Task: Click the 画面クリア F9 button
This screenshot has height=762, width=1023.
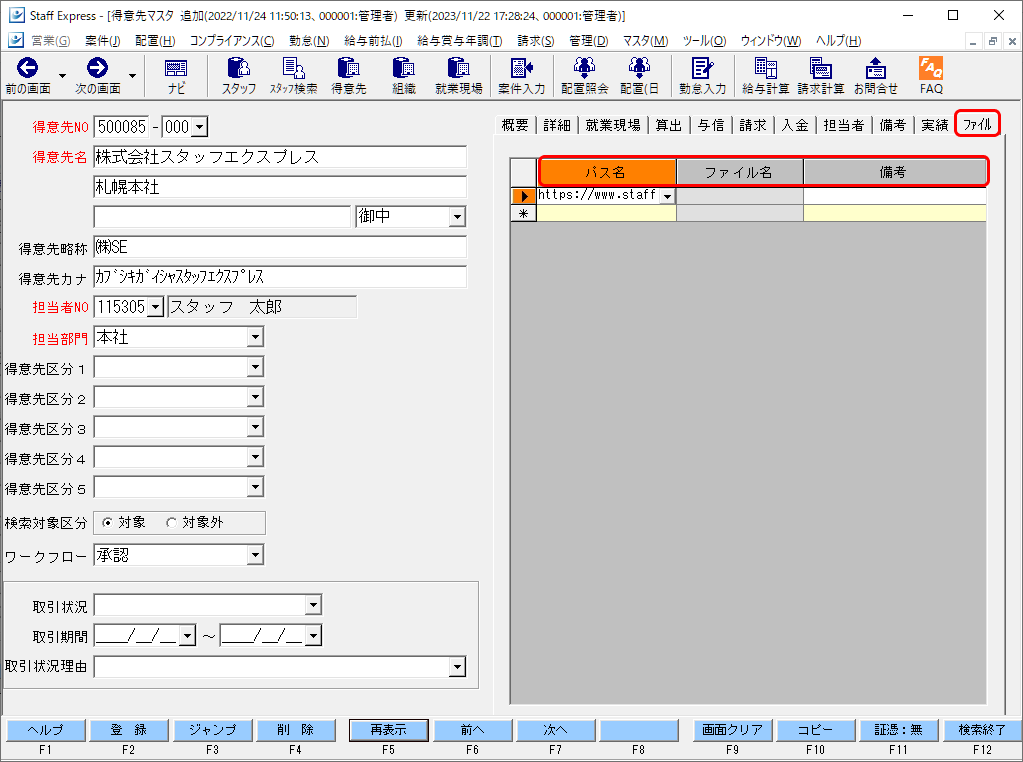Action: pos(732,730)
